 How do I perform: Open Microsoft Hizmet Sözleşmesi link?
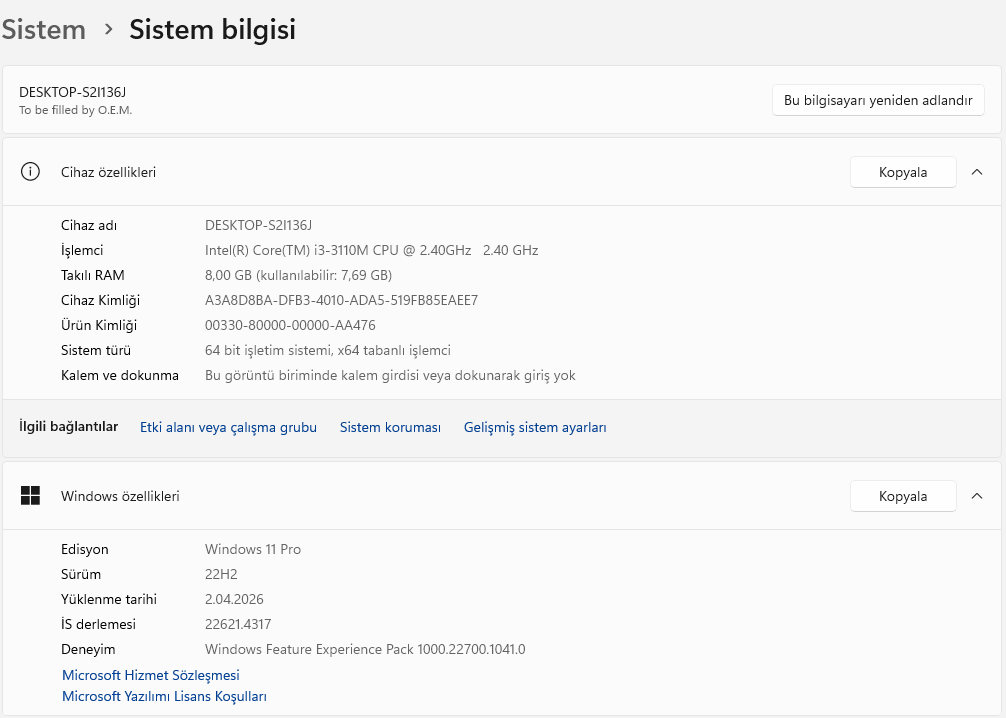(x=151, y=675)
